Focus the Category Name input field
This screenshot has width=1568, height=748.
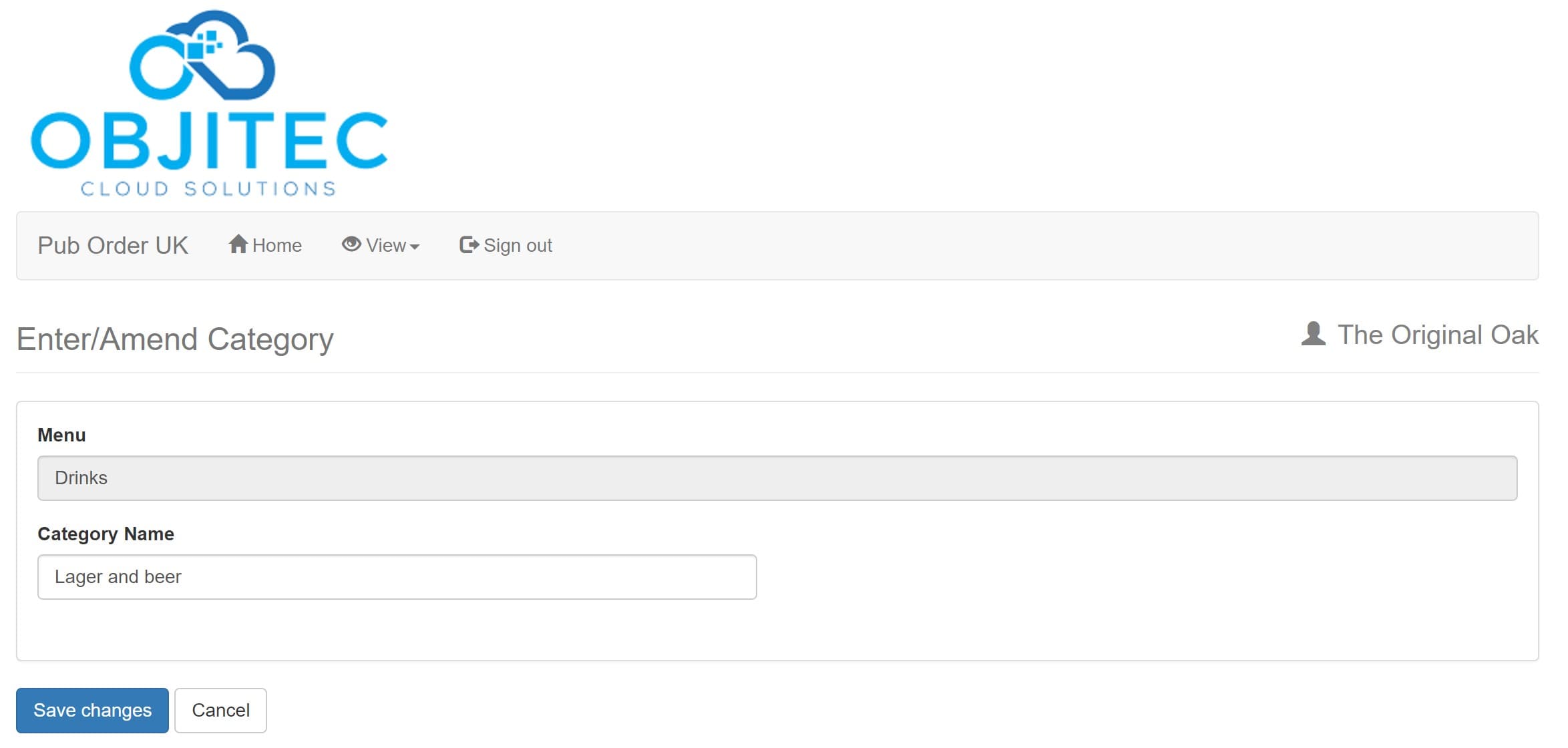tap(397, 576)
